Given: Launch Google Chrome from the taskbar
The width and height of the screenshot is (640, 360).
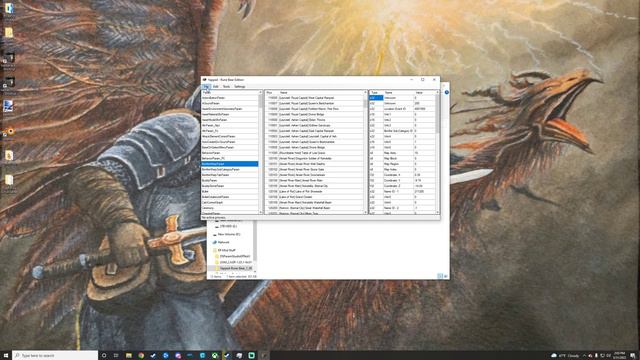Looking at the screenshot, I should 141,356.
